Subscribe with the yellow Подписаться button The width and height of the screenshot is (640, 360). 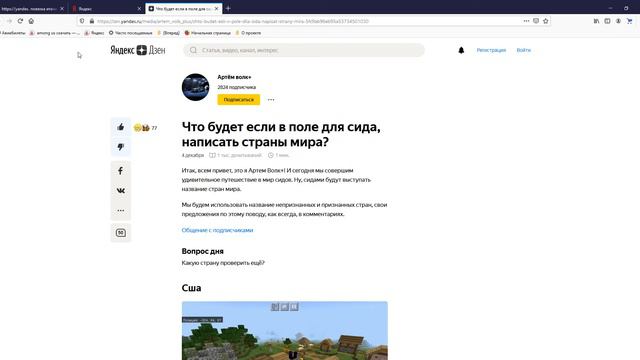238,99
